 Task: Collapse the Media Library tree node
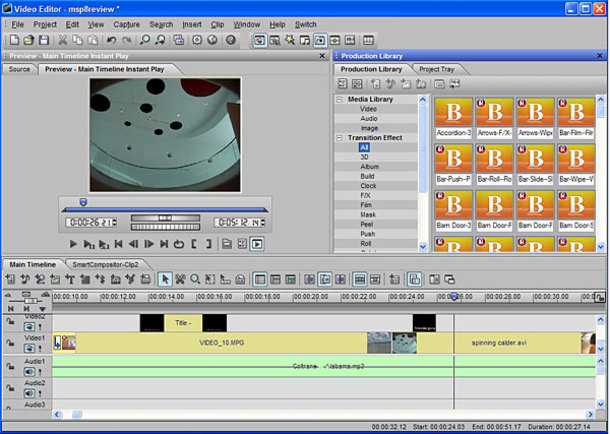pyautogui.click(x=339, y=100)
